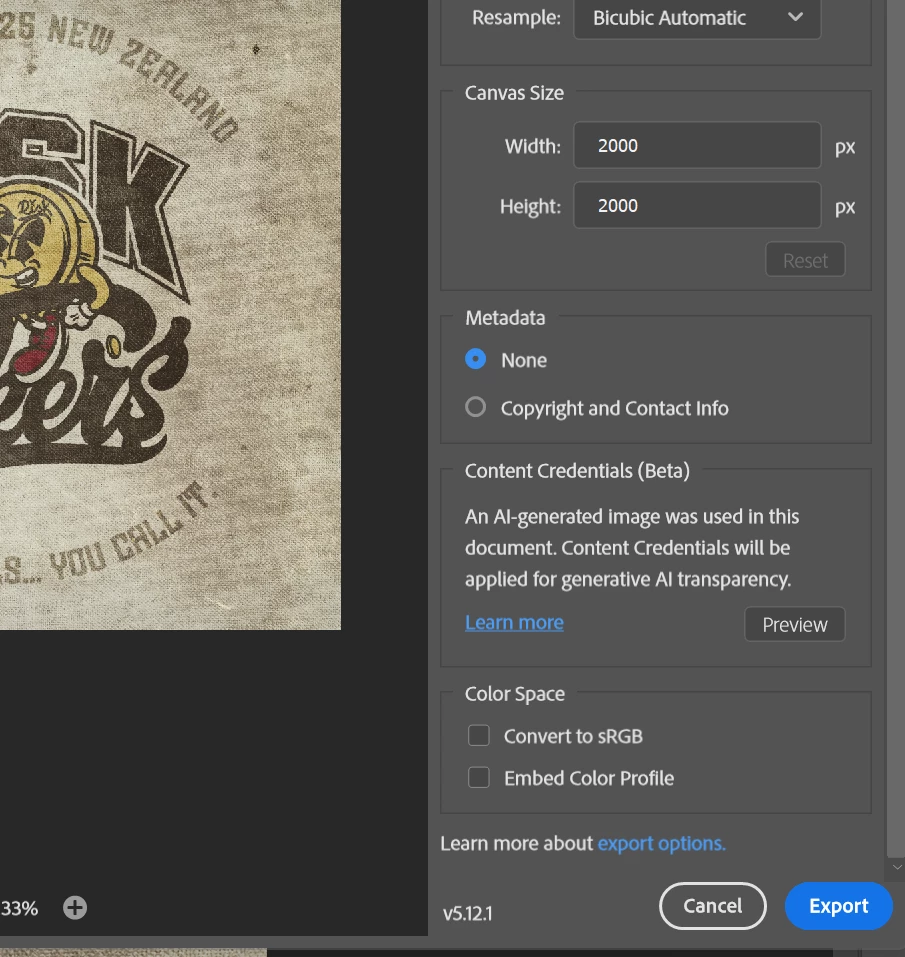Image resolution: width=905 pixels, height=957 pixels.
Task: Select the None metadata radio button
Action: (x=475, y=359)
